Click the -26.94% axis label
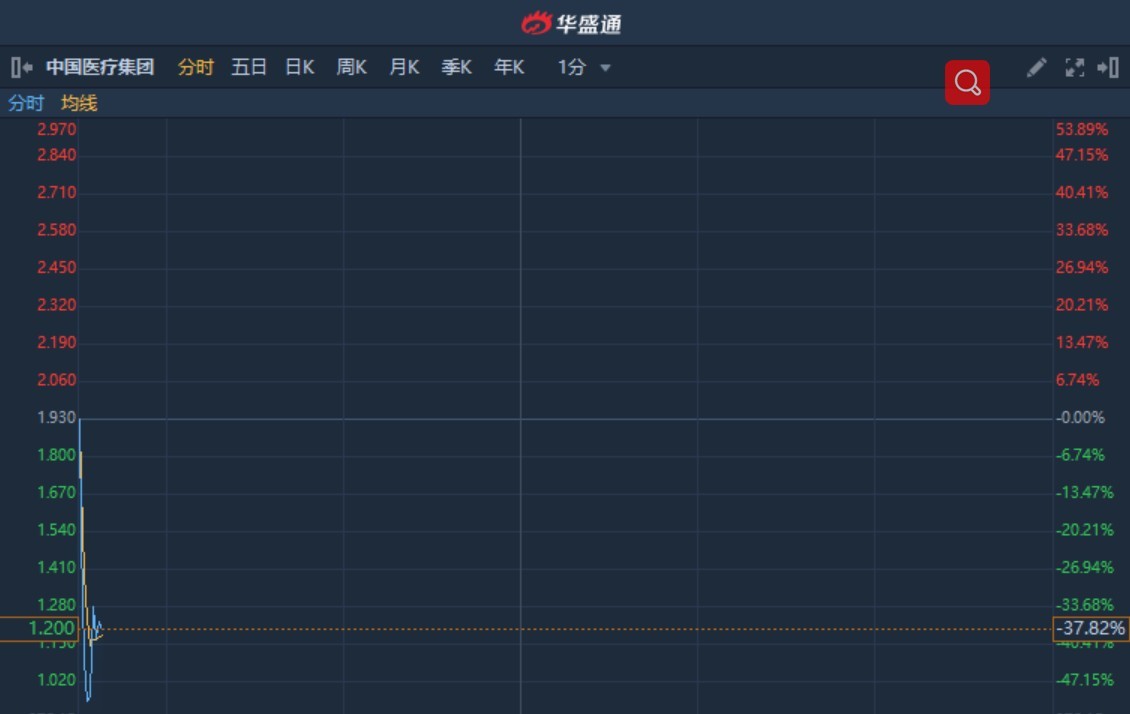Viewport: 1130px width, 714px height. point(1085,568)
